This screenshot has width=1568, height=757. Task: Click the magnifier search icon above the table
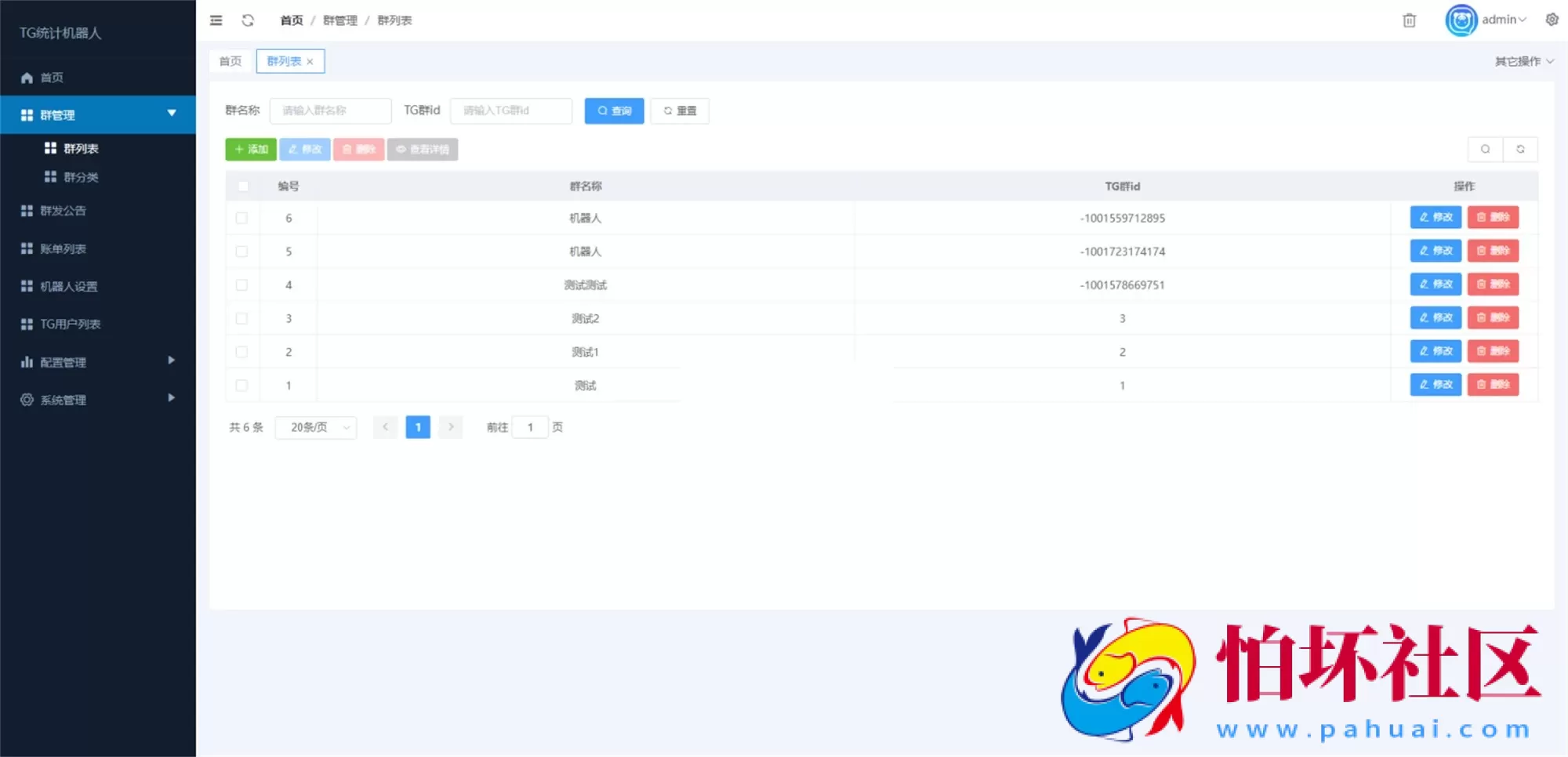[x=1486, y=149]
